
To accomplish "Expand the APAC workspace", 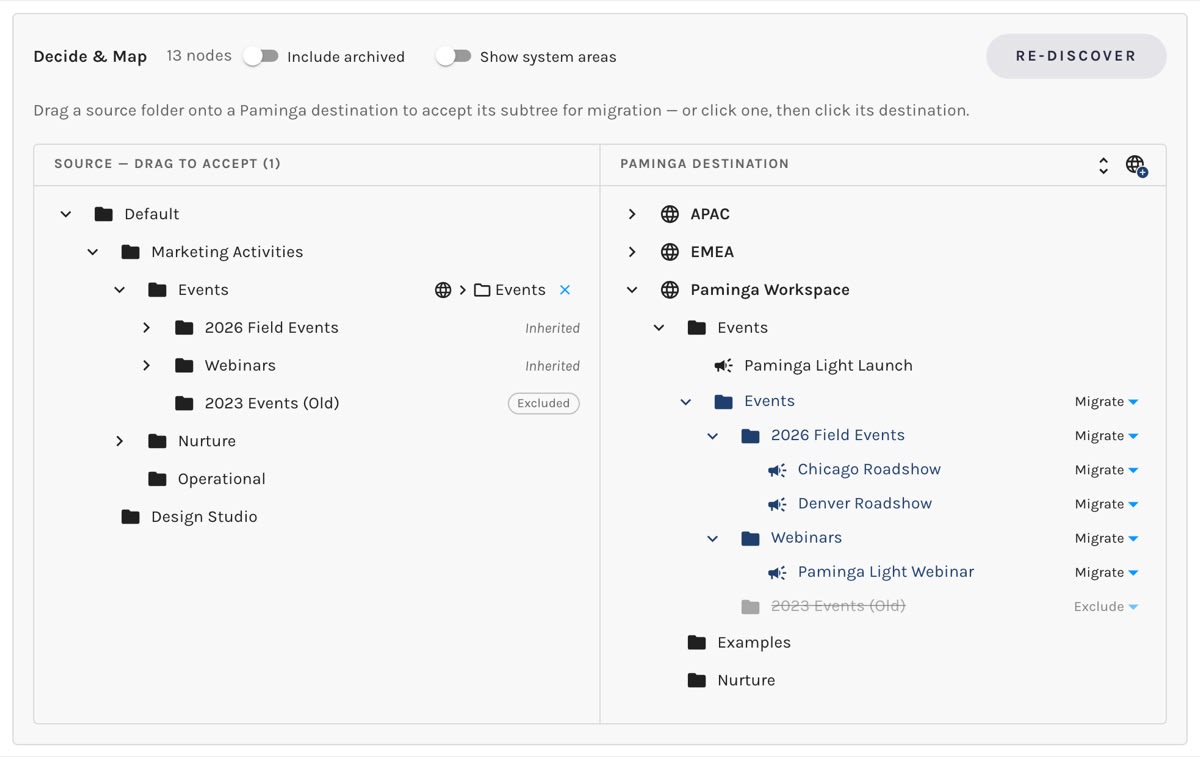I will click(632, 214).
